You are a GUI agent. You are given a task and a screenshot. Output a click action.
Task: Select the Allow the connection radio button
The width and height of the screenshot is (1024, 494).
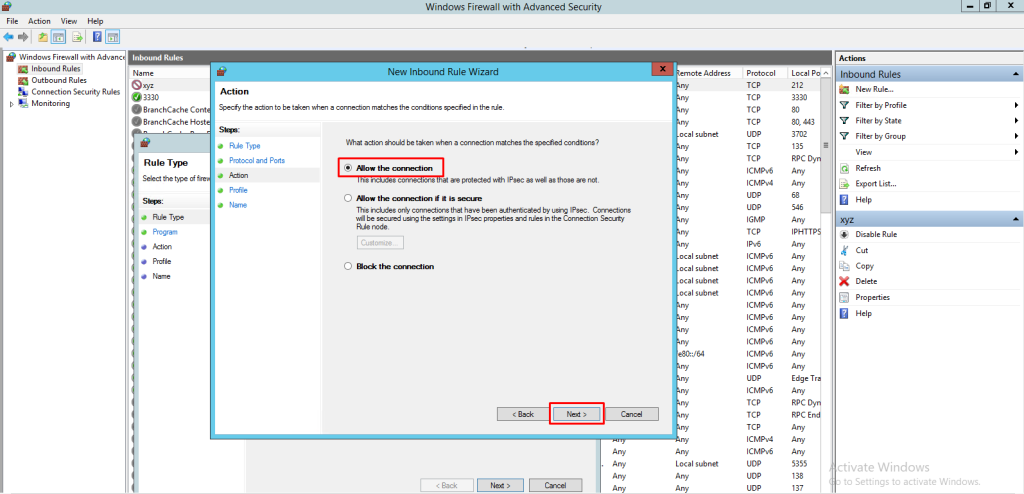click(x=348, y=169)
